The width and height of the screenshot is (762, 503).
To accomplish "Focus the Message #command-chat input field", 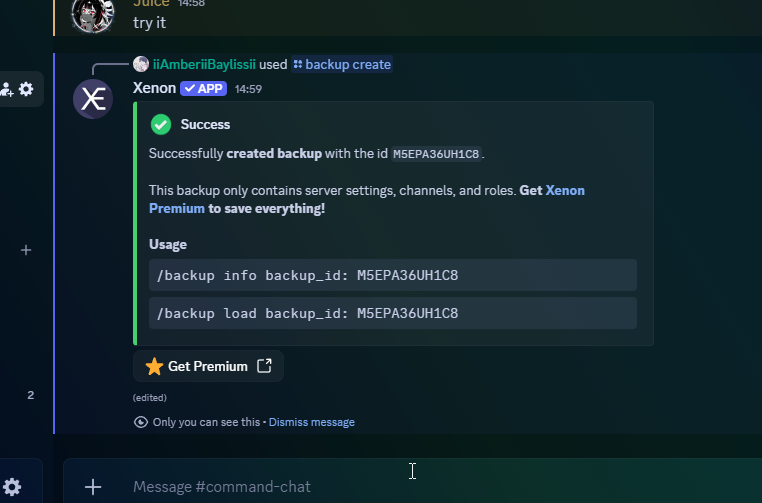I will (x=400, y=487).
